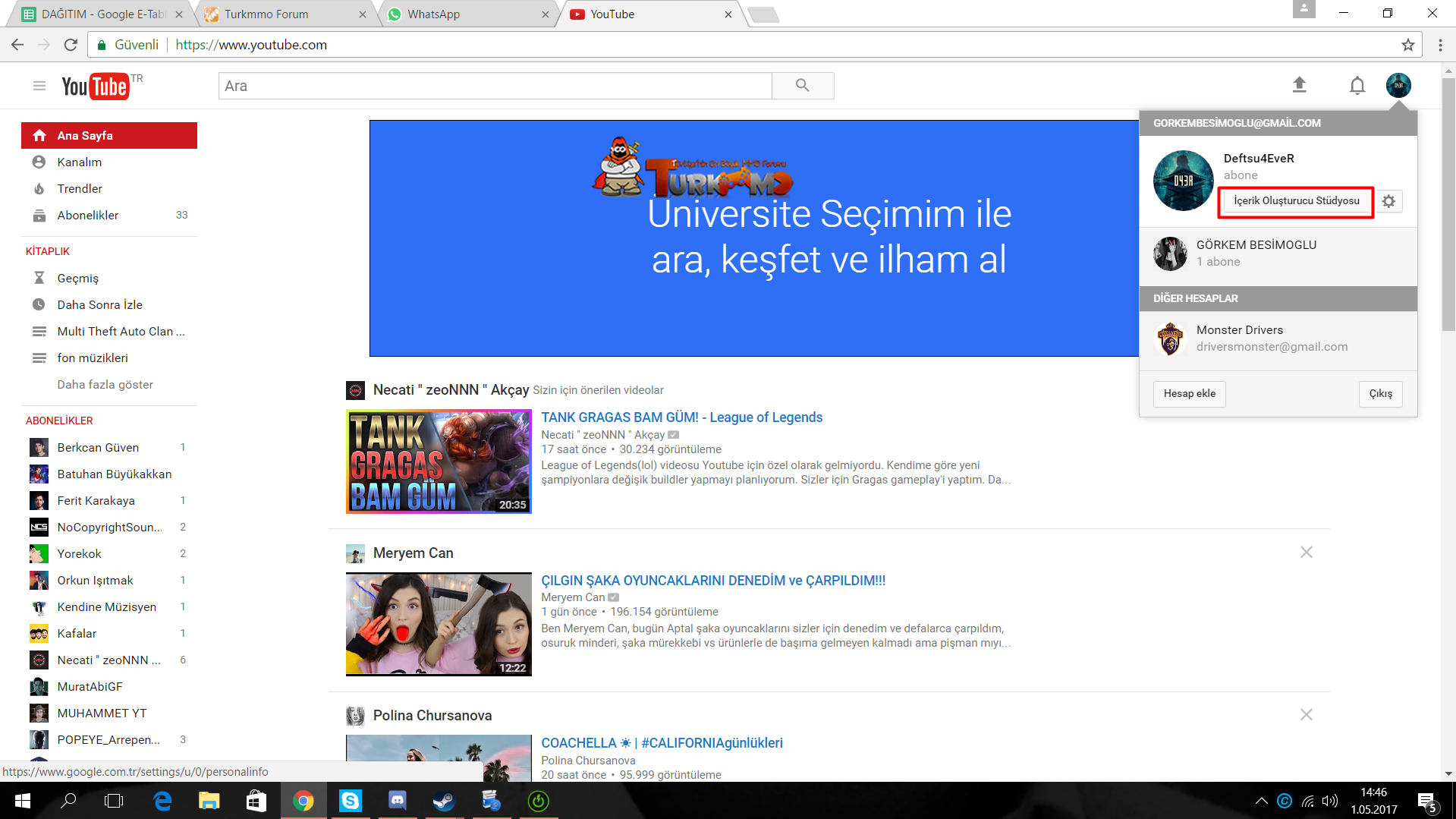Open Deftsu4EveR channel avatar in popup
Screen dimensions: 1456x819
[x=1183, y=181]
